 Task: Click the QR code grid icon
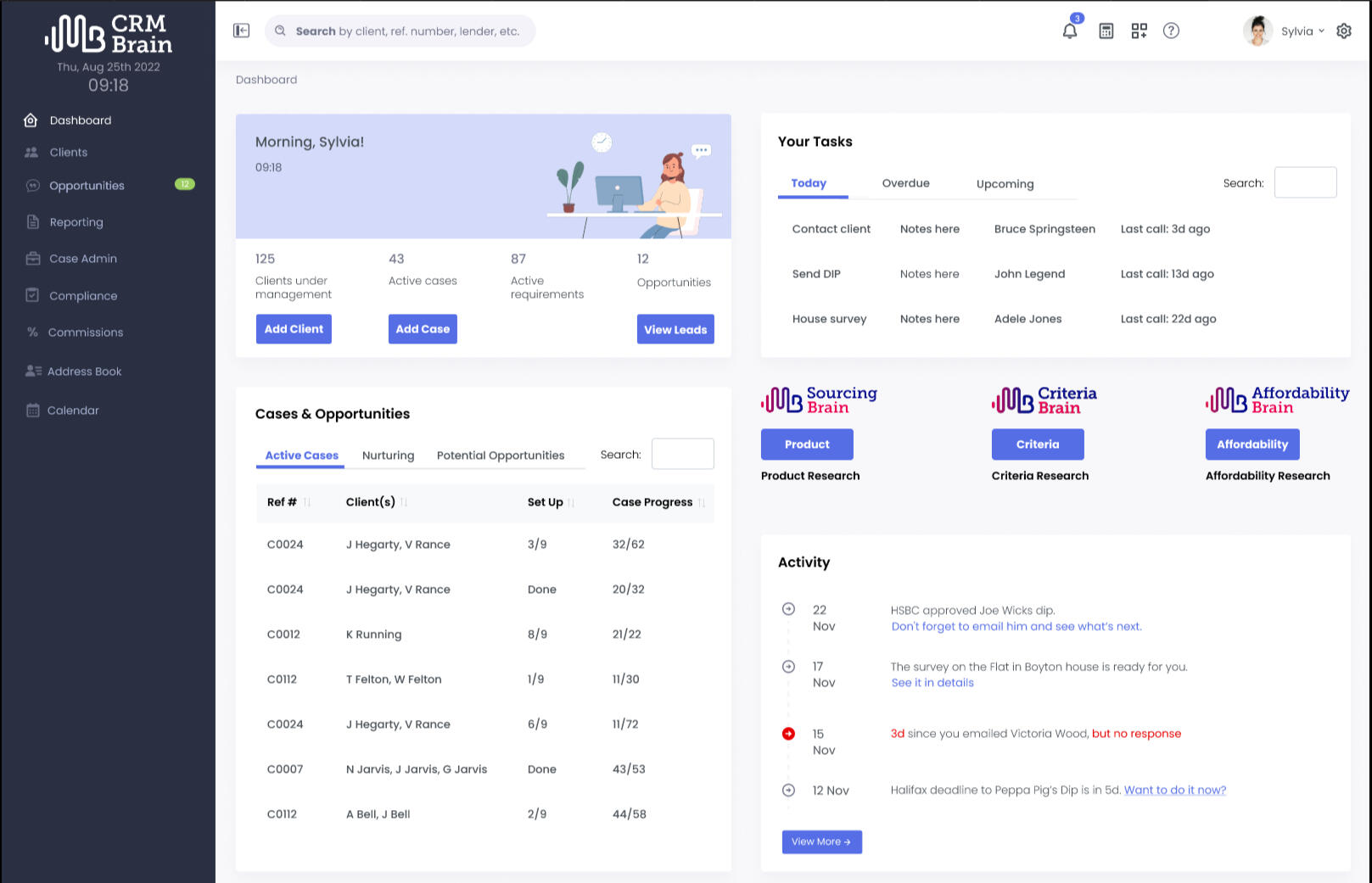click(x=1139, y=31)
